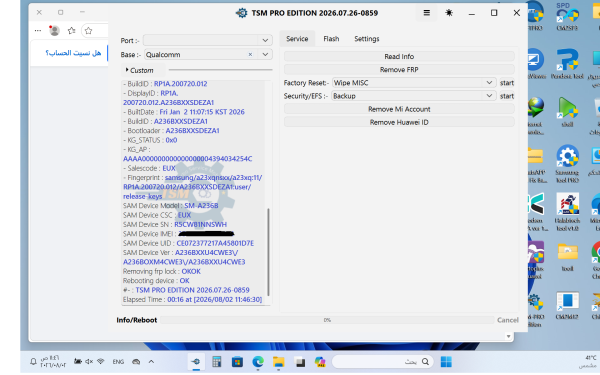This screenshot has width=600, height=375.
Task: Open Microsoft Edge from the taskbar
Action: [x=258, y=362]
